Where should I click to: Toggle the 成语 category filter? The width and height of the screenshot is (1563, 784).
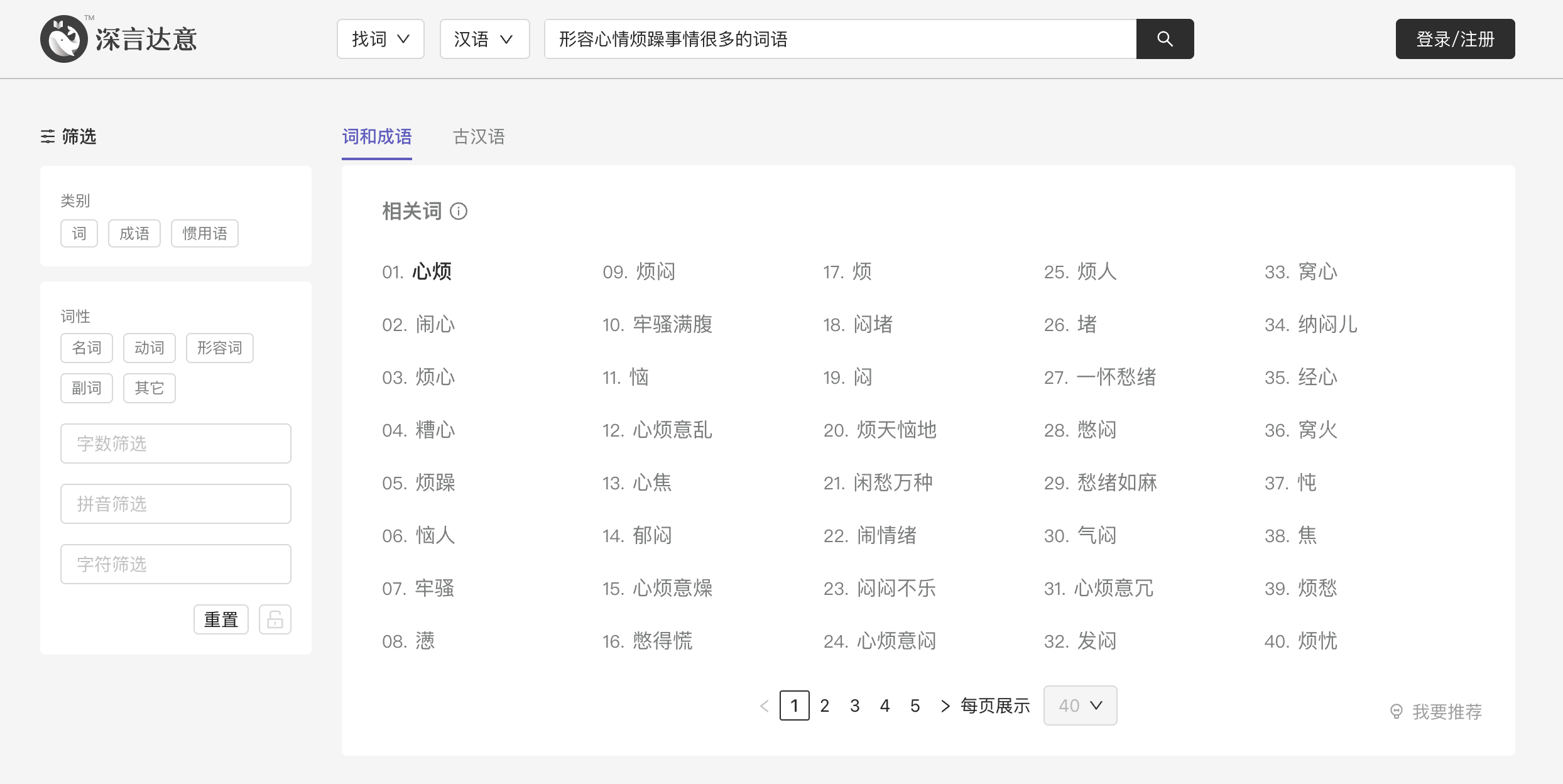click(134, 233)
